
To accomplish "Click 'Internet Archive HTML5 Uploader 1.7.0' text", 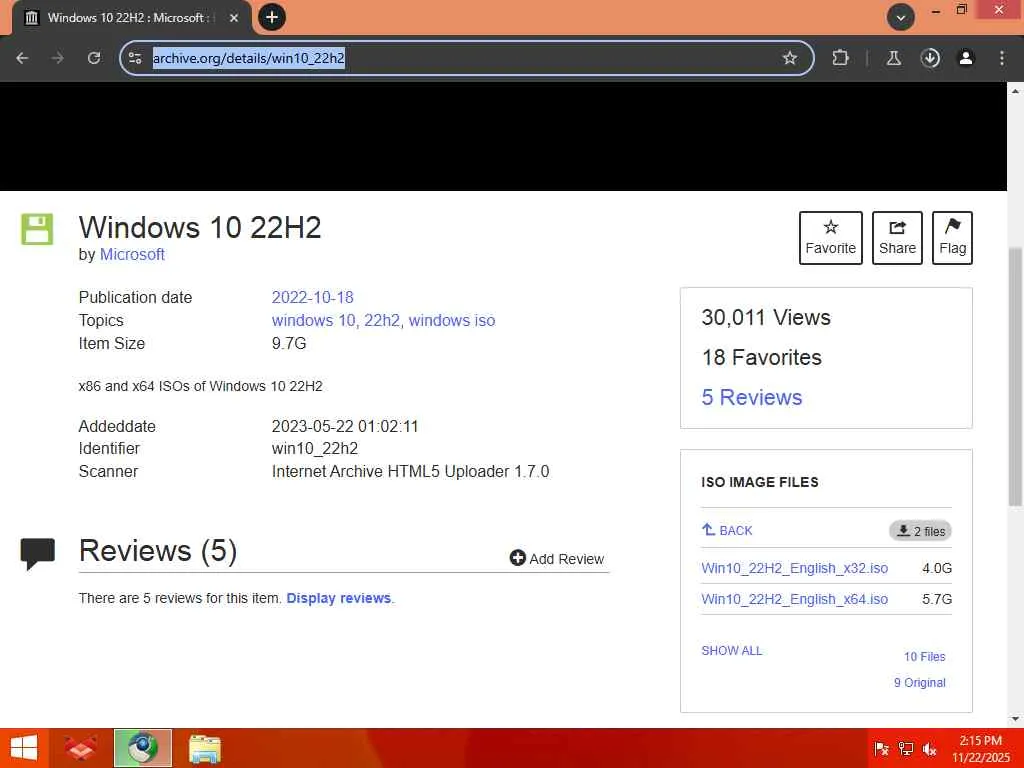I will click(x=410, y=472).
